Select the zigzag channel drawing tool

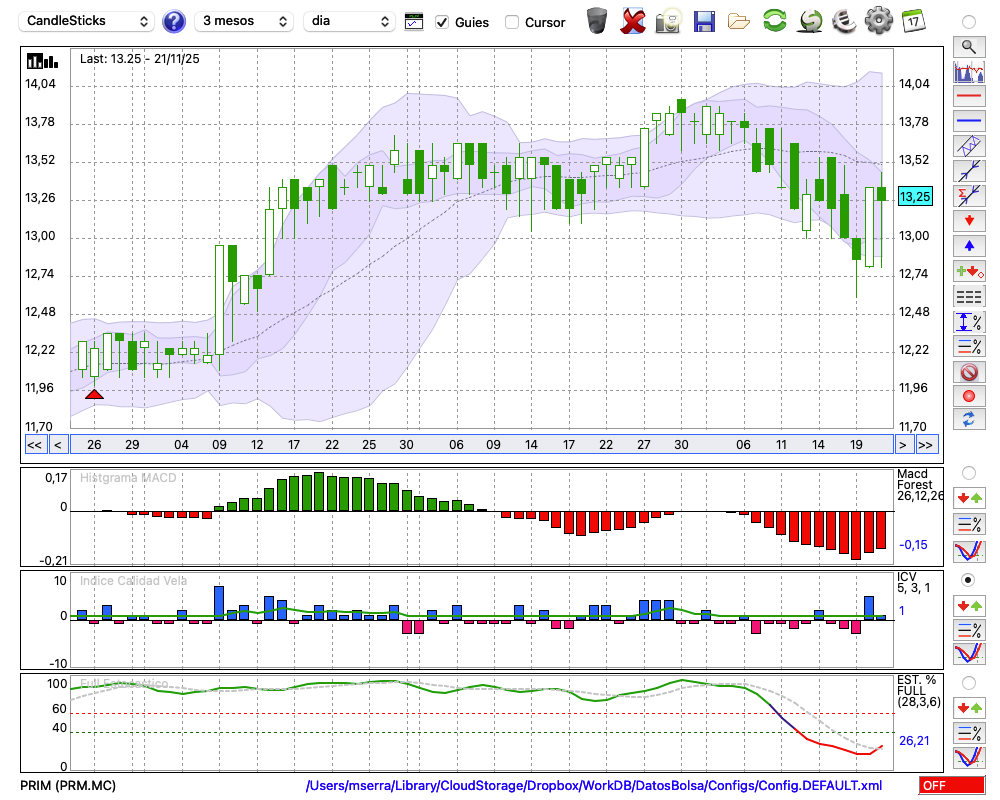point(969,146)
